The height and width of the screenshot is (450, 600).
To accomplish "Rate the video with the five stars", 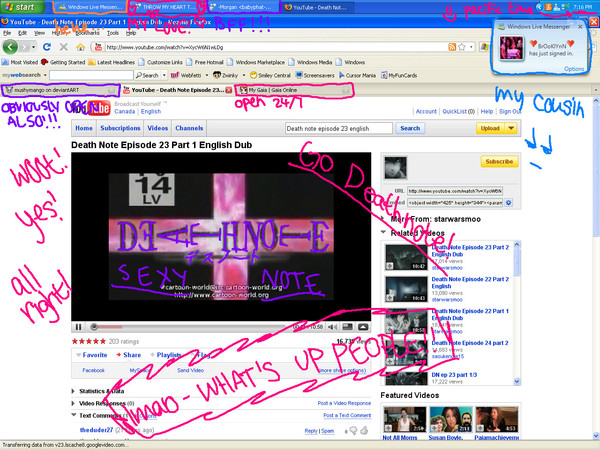I will click(88, 341).
